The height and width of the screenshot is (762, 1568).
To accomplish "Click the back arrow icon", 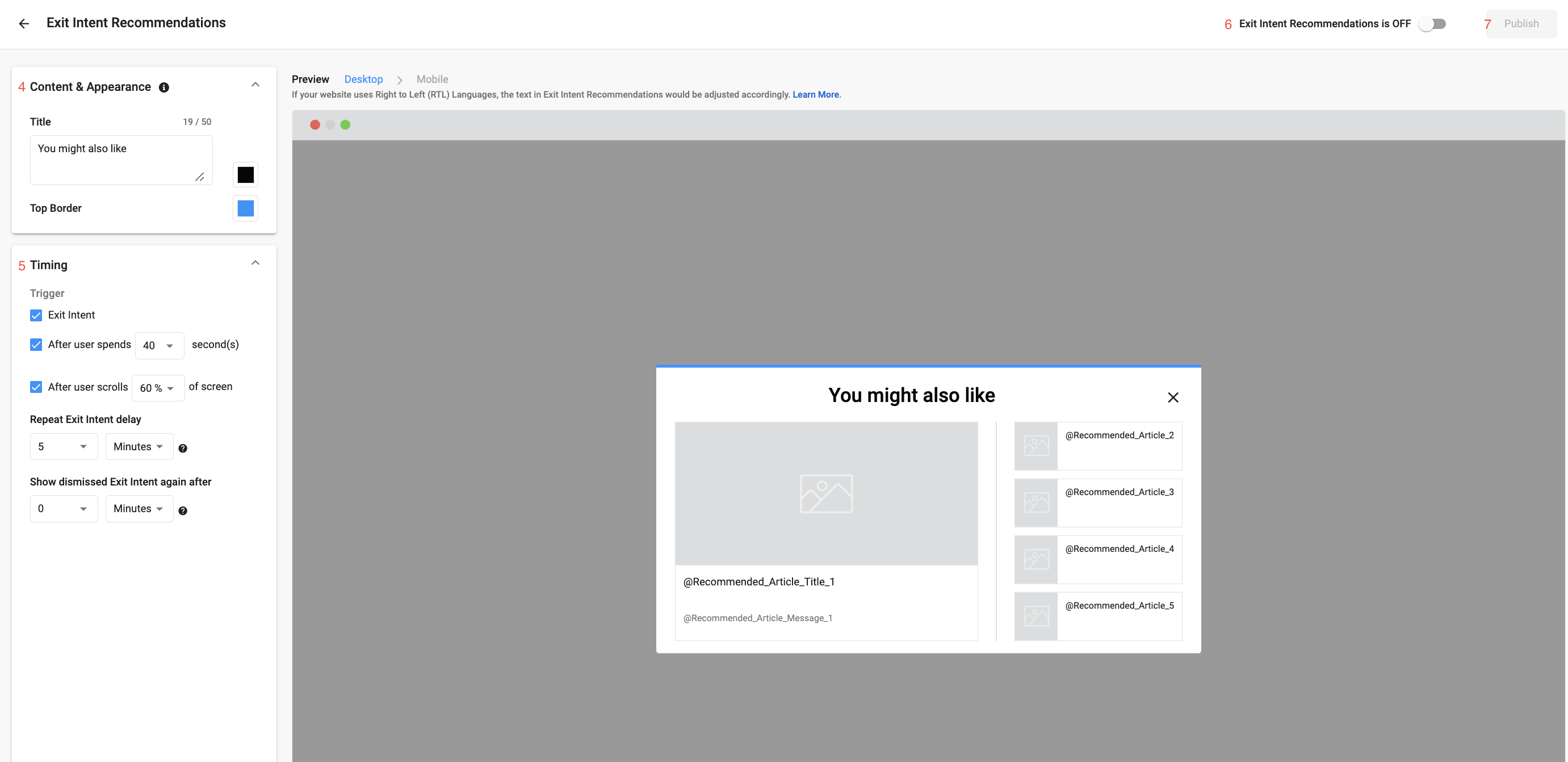I will click(x=24, y=24).
